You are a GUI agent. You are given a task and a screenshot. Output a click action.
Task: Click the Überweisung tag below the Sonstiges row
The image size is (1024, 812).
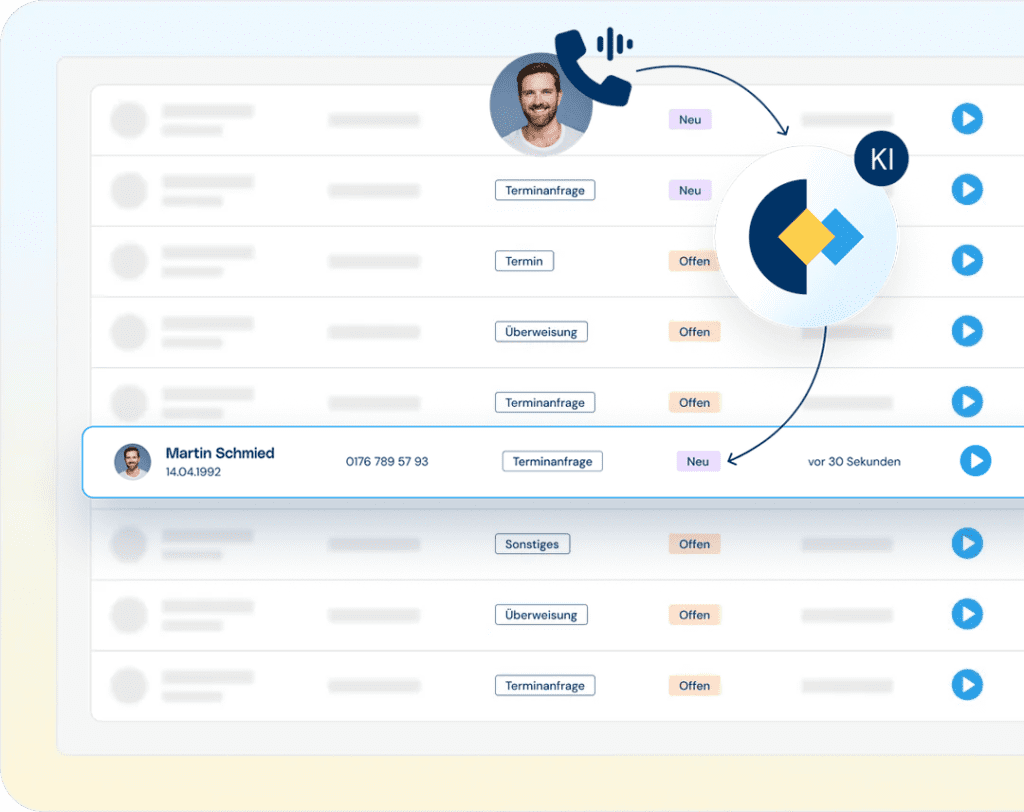tap(541, 615)
